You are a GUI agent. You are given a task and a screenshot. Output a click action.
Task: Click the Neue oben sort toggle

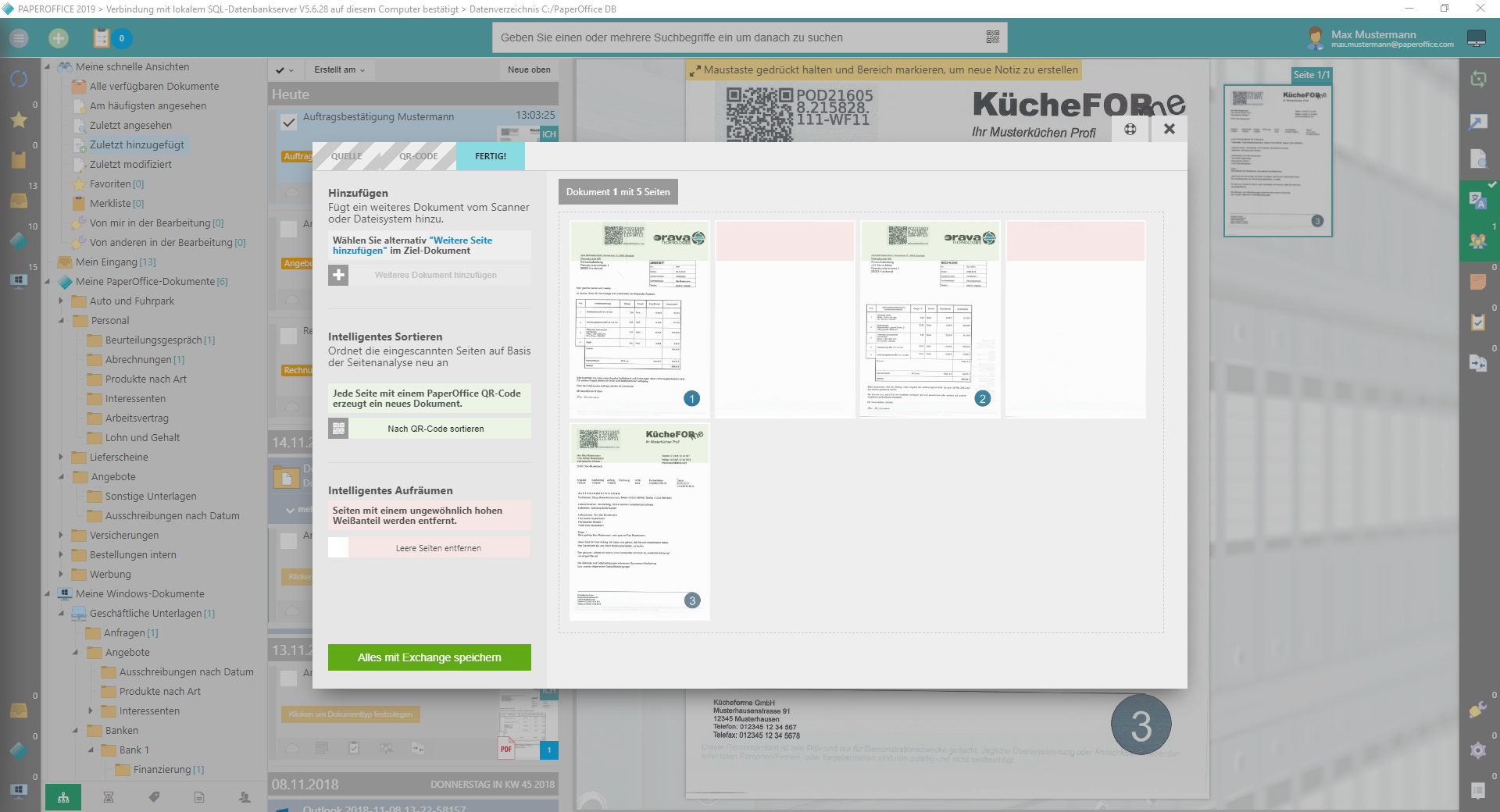coord(529,69)
